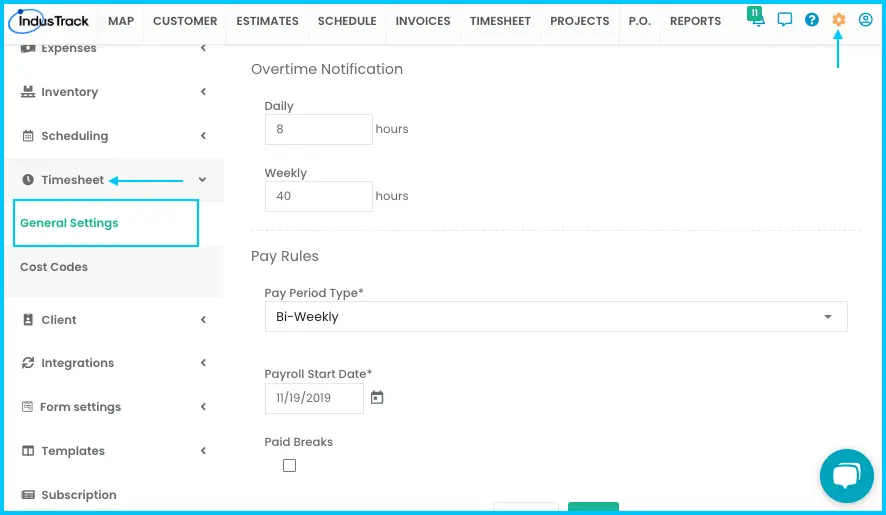Image resolution: width=886 pixels, height=515 pixels.
Task: Click the help question mark icon
Action: [811, 20]
